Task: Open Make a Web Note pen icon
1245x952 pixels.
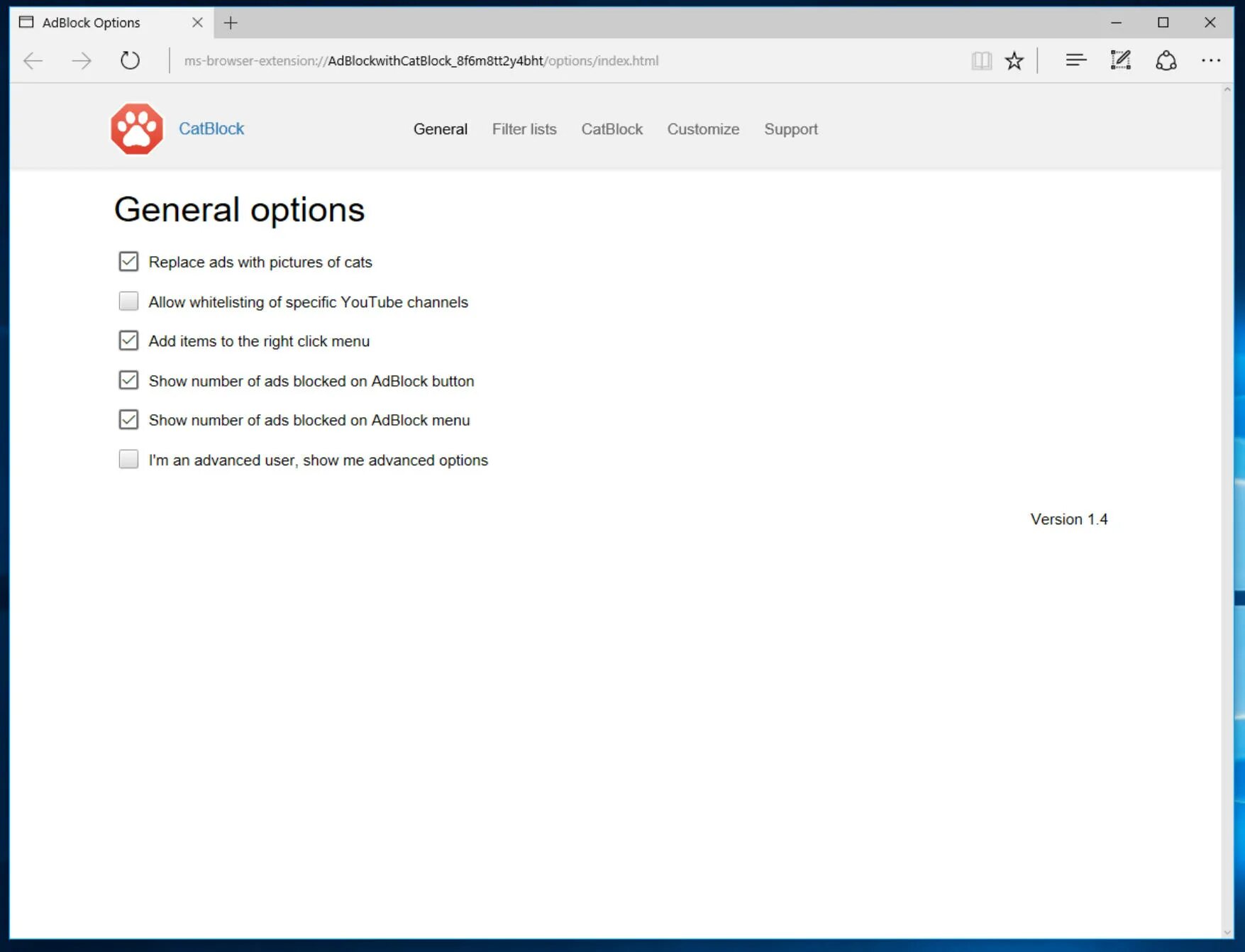Action: tap(1121, 60)
